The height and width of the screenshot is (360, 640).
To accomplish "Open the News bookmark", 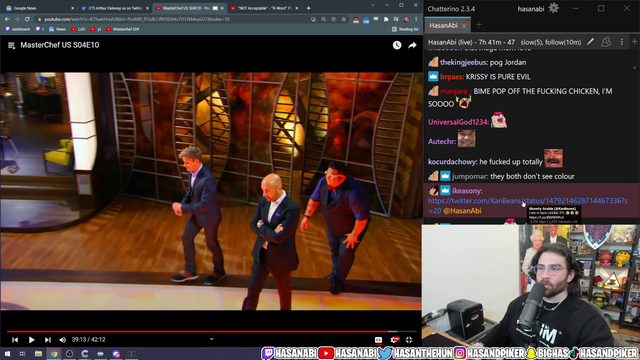I will click(58, 29).
